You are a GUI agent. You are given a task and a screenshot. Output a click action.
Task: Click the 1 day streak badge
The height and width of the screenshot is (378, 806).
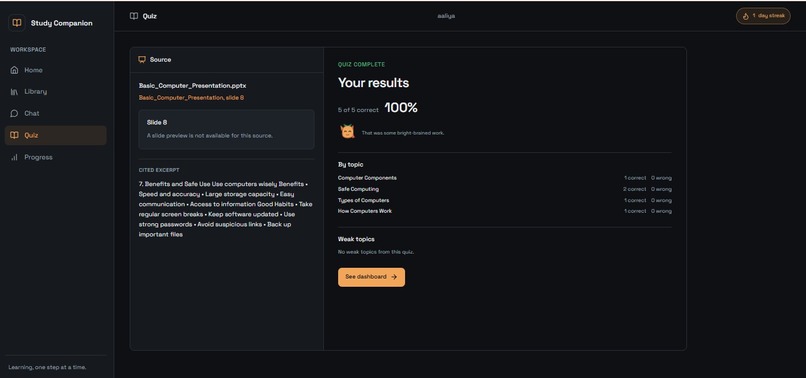click(x=763, y=16)
